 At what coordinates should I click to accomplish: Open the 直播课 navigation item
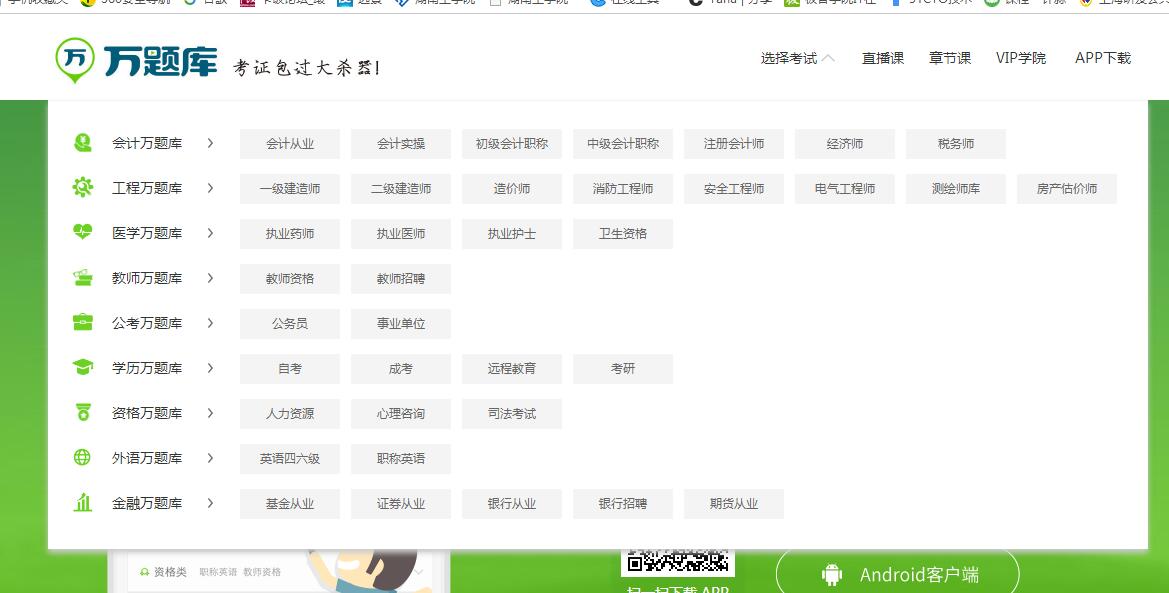[882, 59]
